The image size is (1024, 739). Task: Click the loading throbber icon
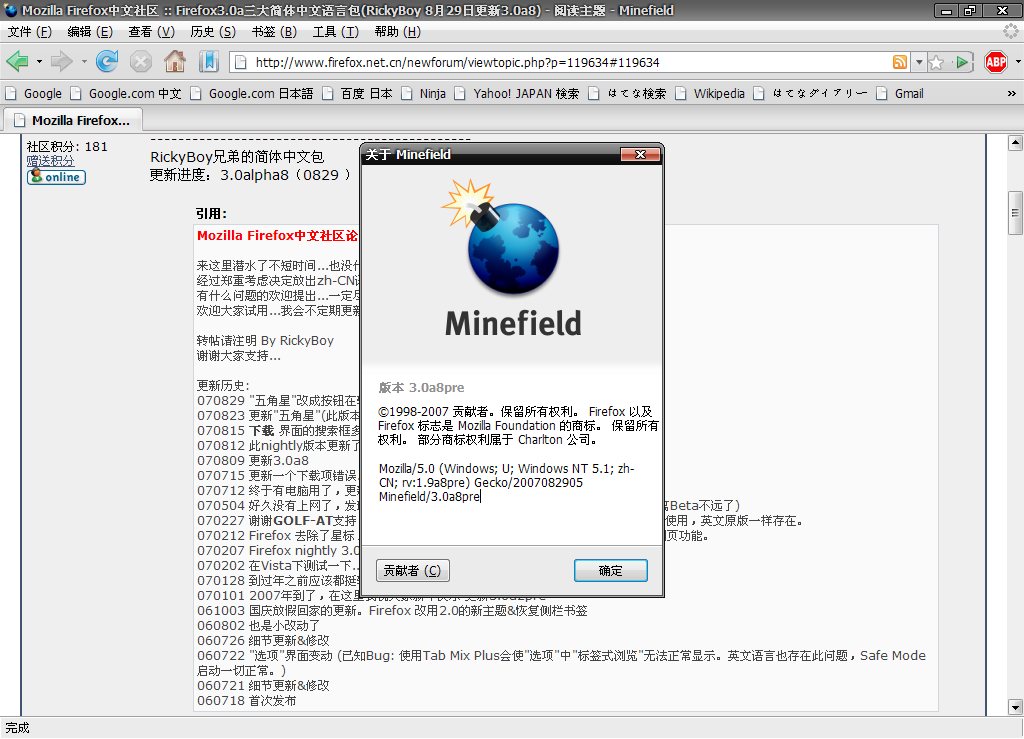coord(1011,31)
